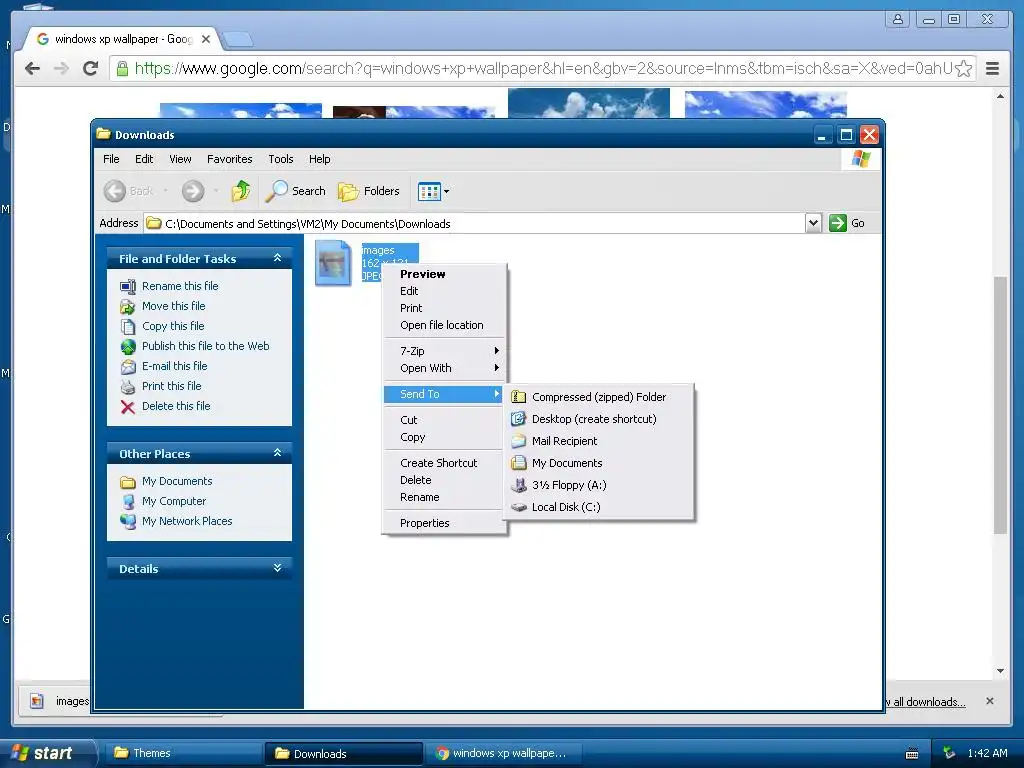Open Properties from the context menu
This screenshot has height=768, width=1024.
pos(444,523)
